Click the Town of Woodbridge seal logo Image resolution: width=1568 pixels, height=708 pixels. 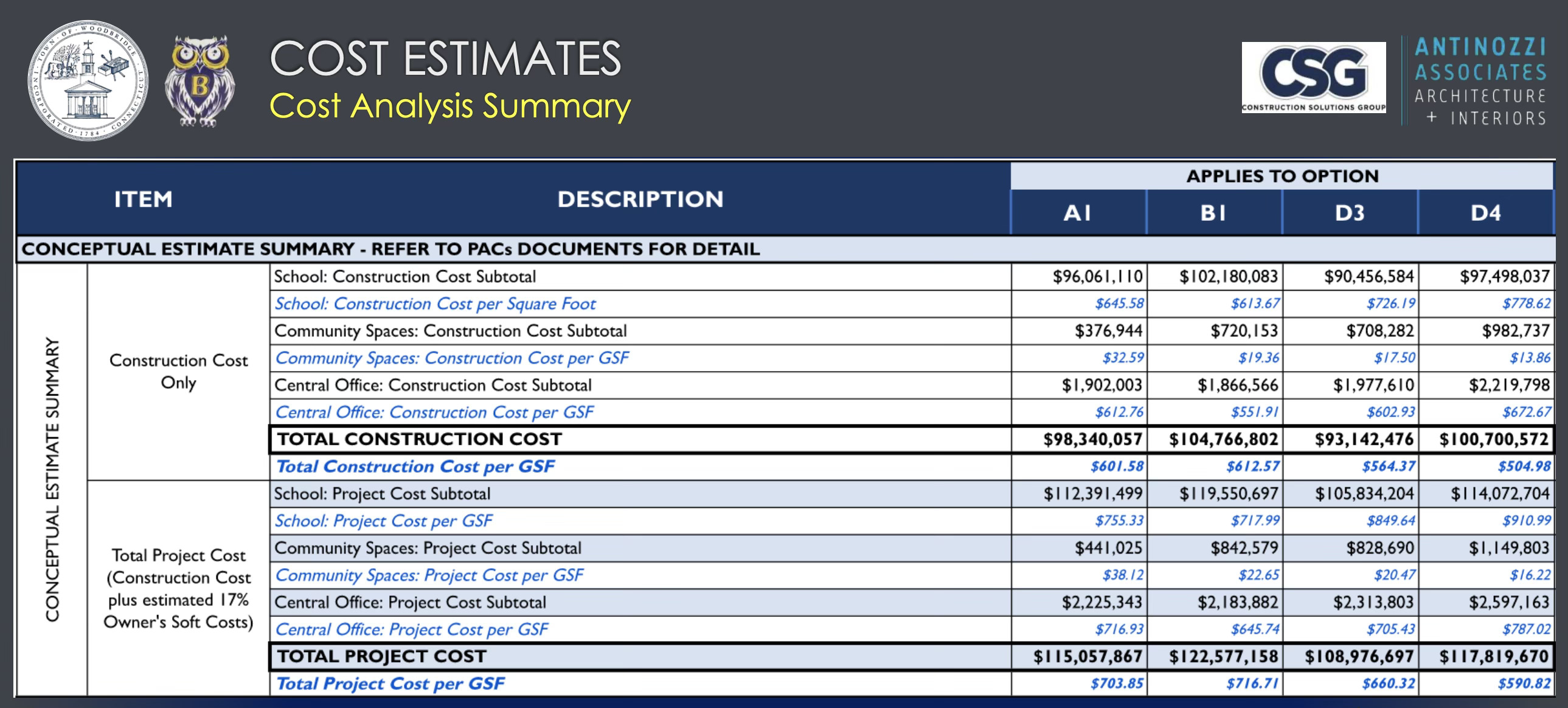88,81
